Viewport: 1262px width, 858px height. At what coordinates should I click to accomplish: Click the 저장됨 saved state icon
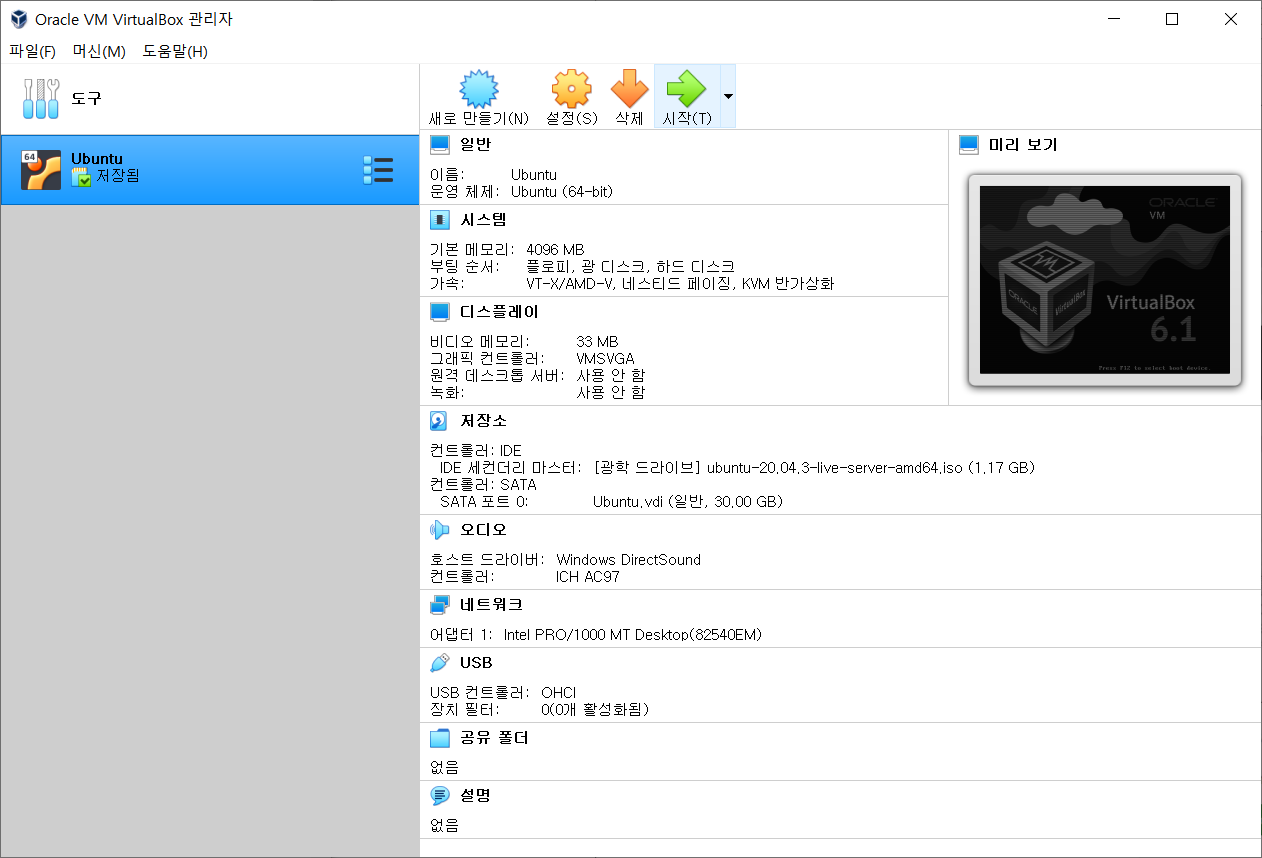click(x=81, y=177)
